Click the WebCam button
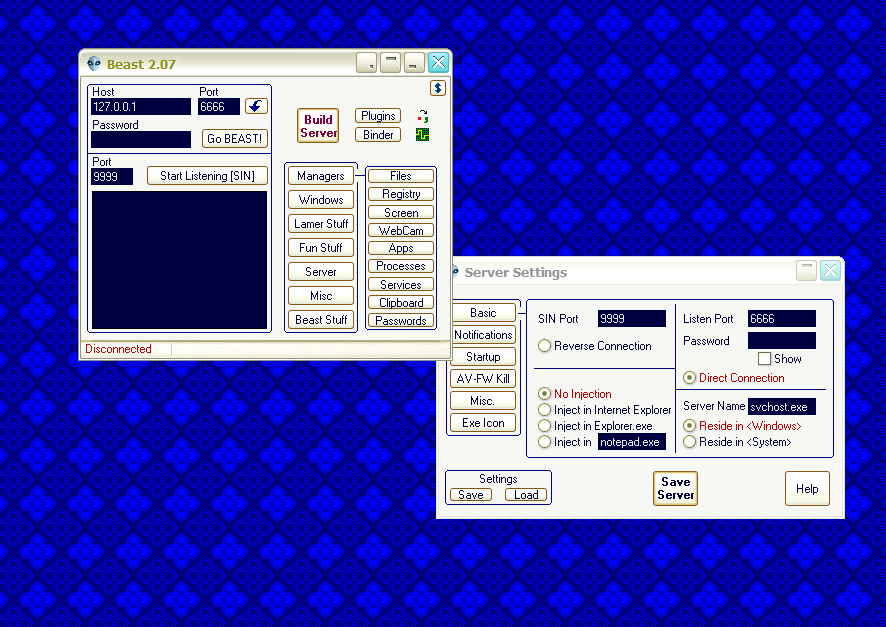Image resolution: width=886 pixels, height=627 pixels. pos(401,230)
